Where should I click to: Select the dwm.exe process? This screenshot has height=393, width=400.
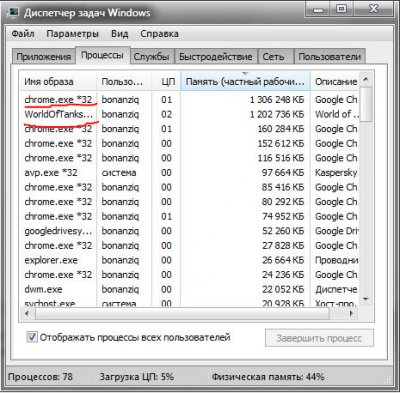point(189,289)
